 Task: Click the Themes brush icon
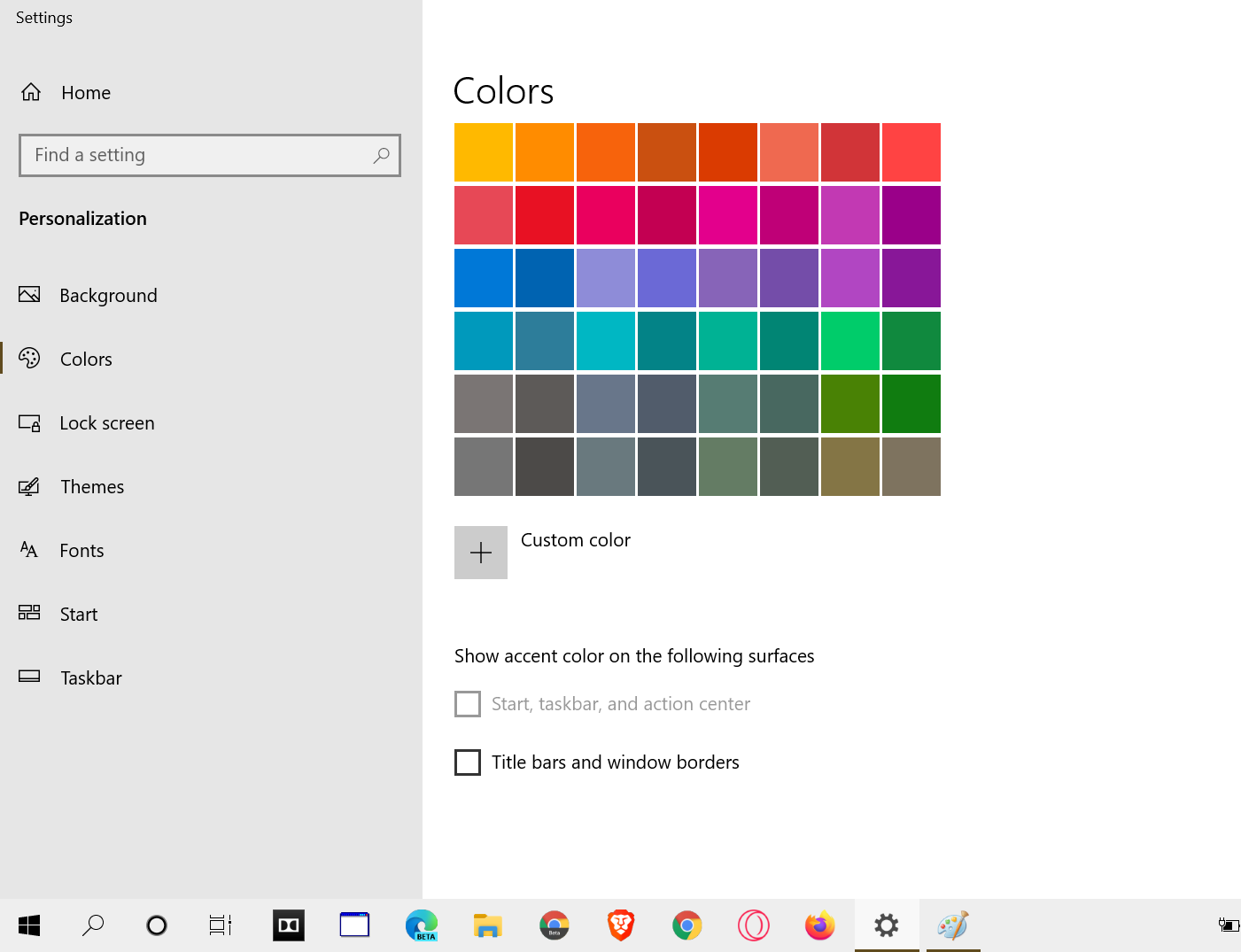[29, 486]
